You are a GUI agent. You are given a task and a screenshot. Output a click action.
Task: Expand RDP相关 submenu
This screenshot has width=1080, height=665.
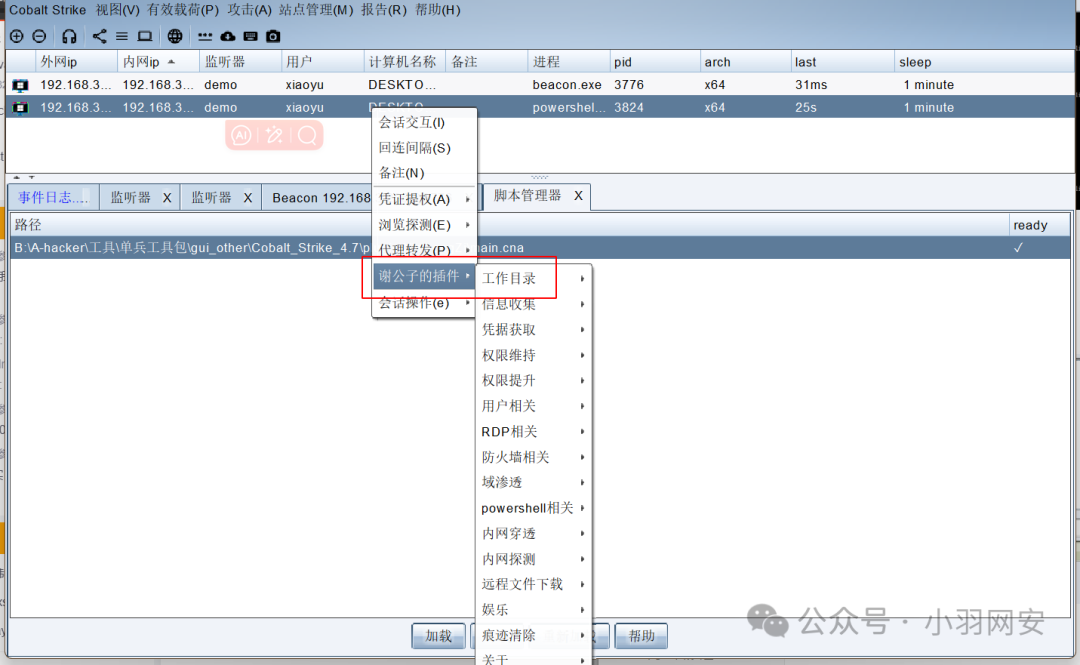tap(534, 431)
